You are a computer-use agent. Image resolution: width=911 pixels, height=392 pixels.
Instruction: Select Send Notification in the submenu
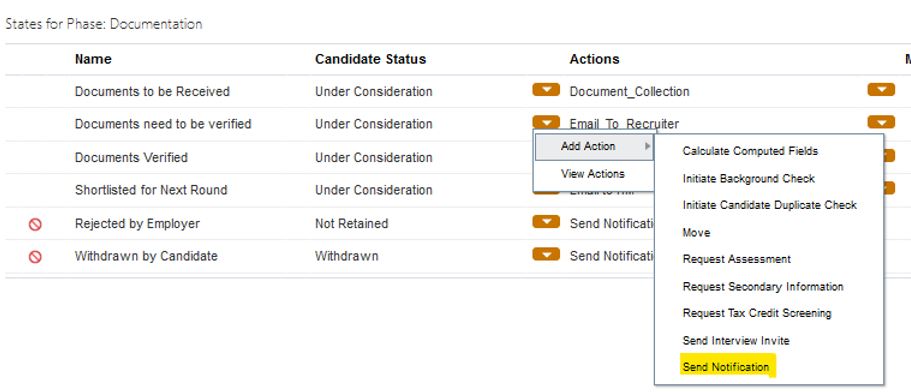726,367
